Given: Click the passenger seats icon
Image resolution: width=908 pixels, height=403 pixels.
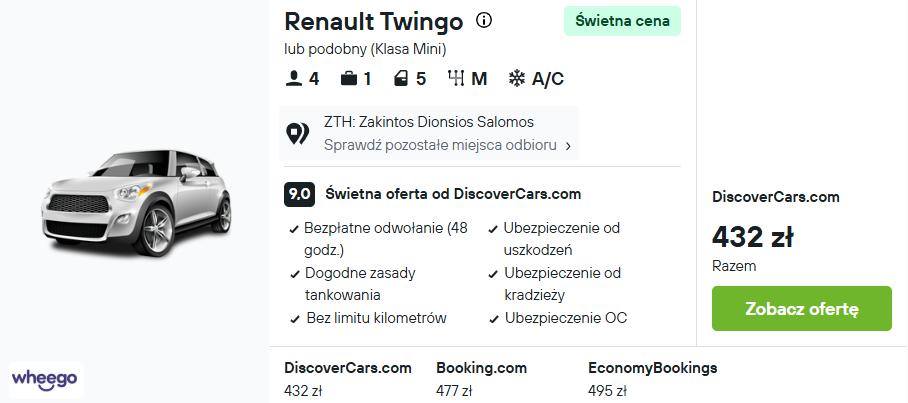Looking at the screenshot, I should [294, 78].
